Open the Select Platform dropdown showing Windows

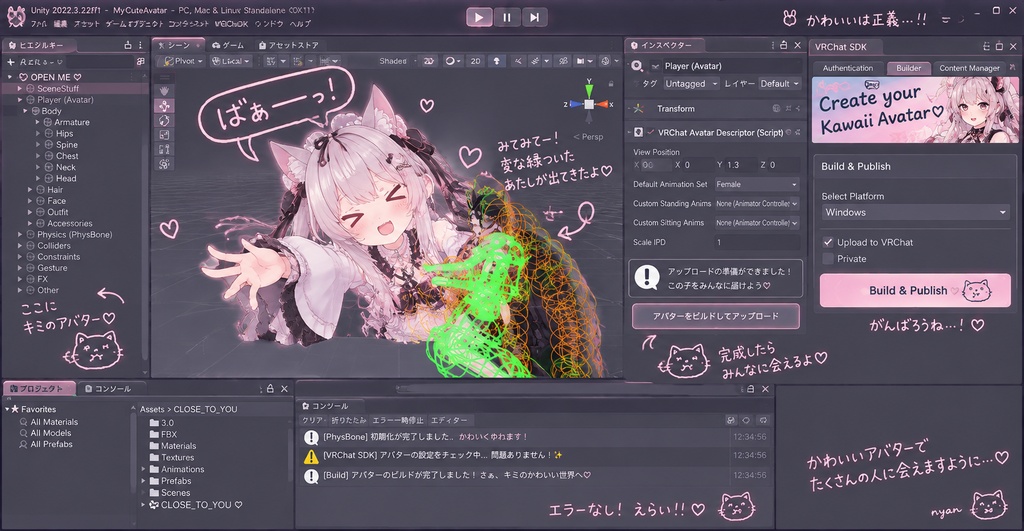(915, 212)
